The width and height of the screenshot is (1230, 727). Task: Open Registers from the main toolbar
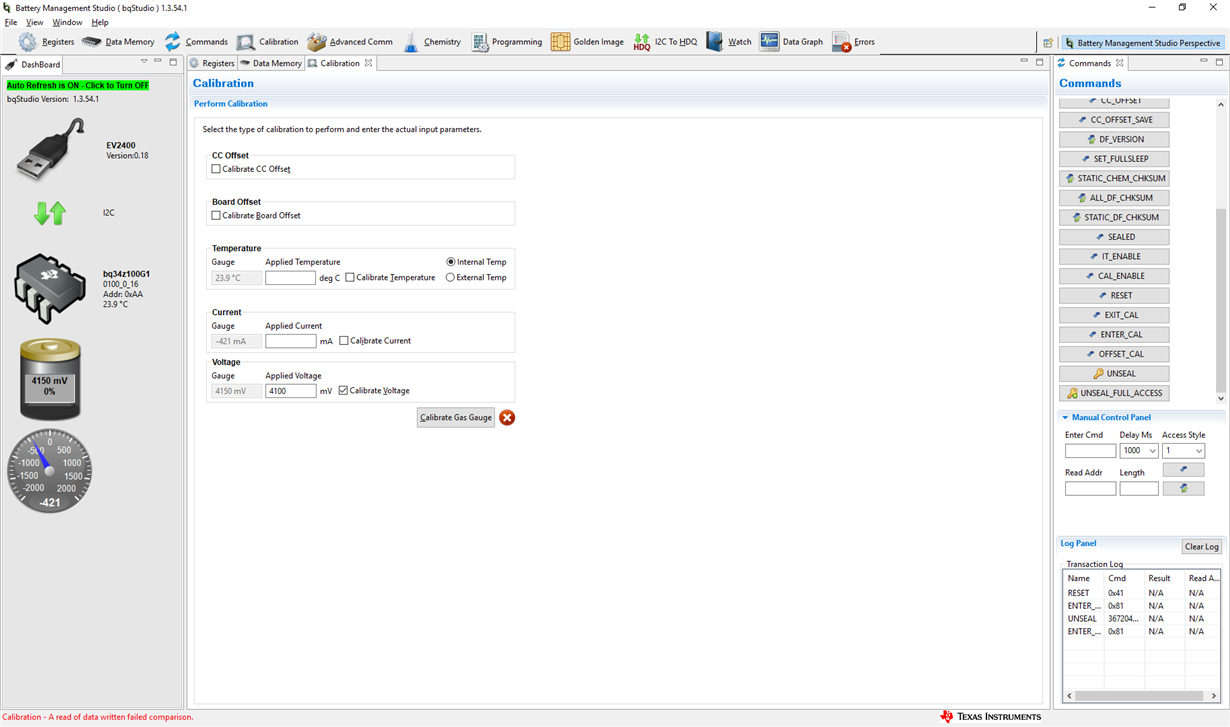[47, 42]
